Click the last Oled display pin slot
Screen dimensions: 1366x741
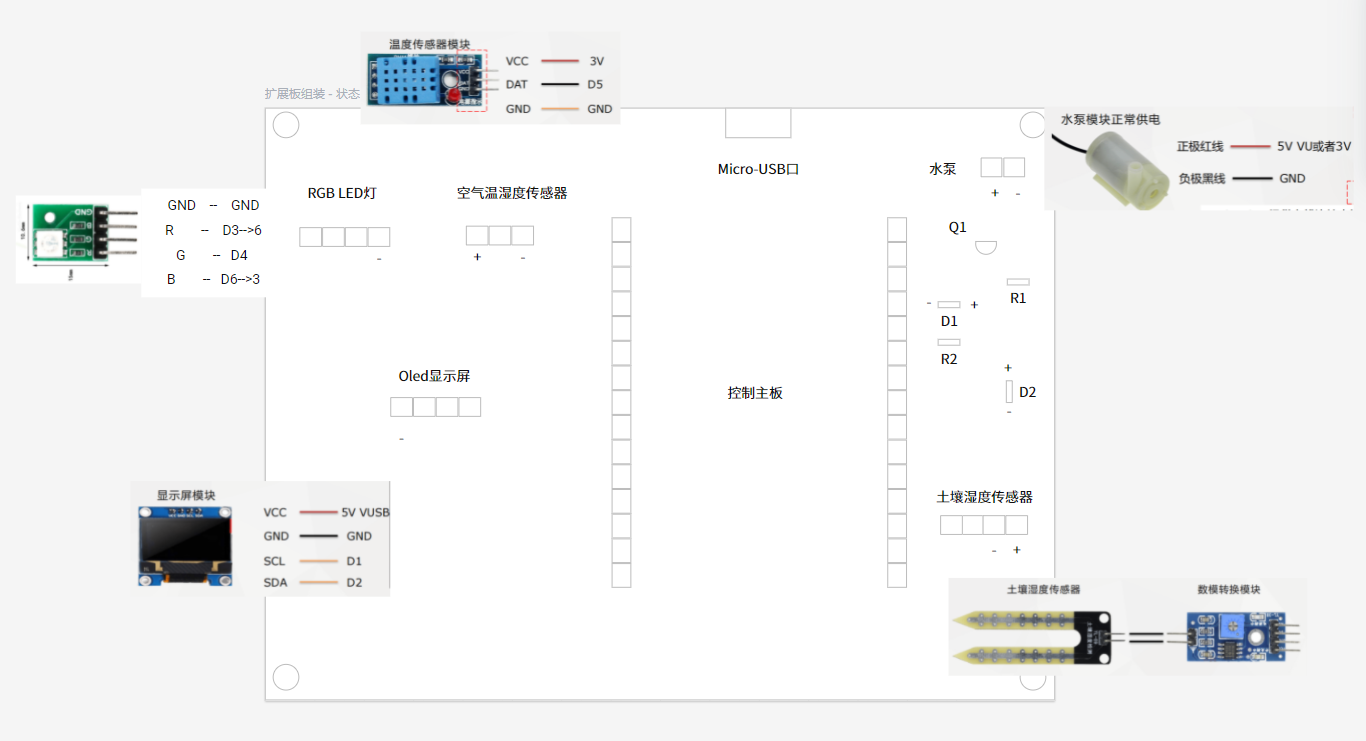click(470, 407)
